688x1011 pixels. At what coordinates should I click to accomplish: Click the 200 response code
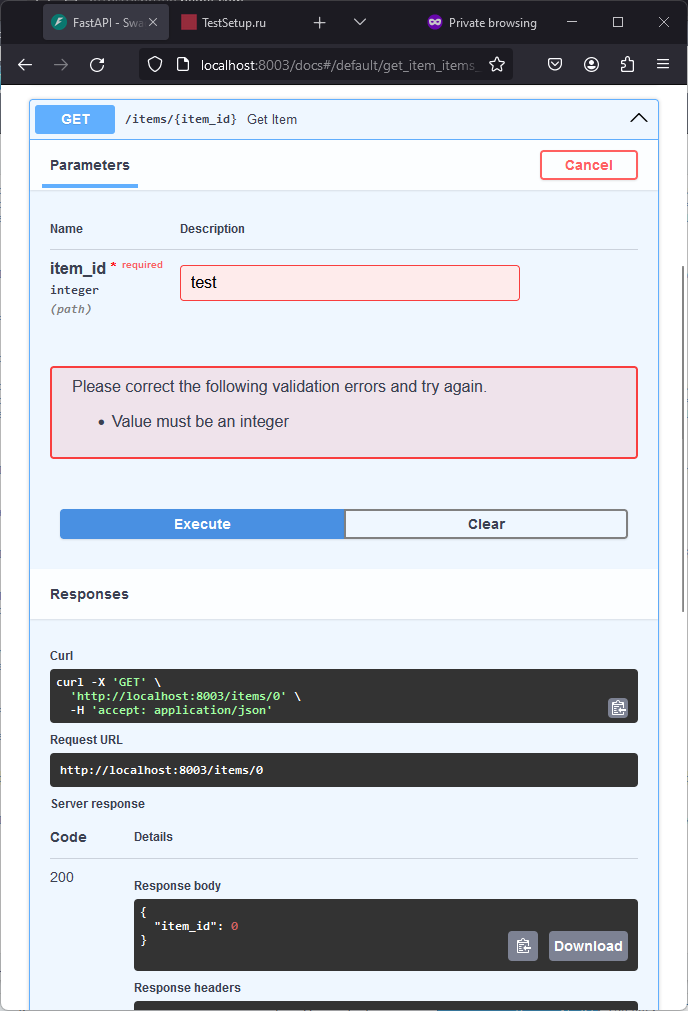tap(62, 877)
